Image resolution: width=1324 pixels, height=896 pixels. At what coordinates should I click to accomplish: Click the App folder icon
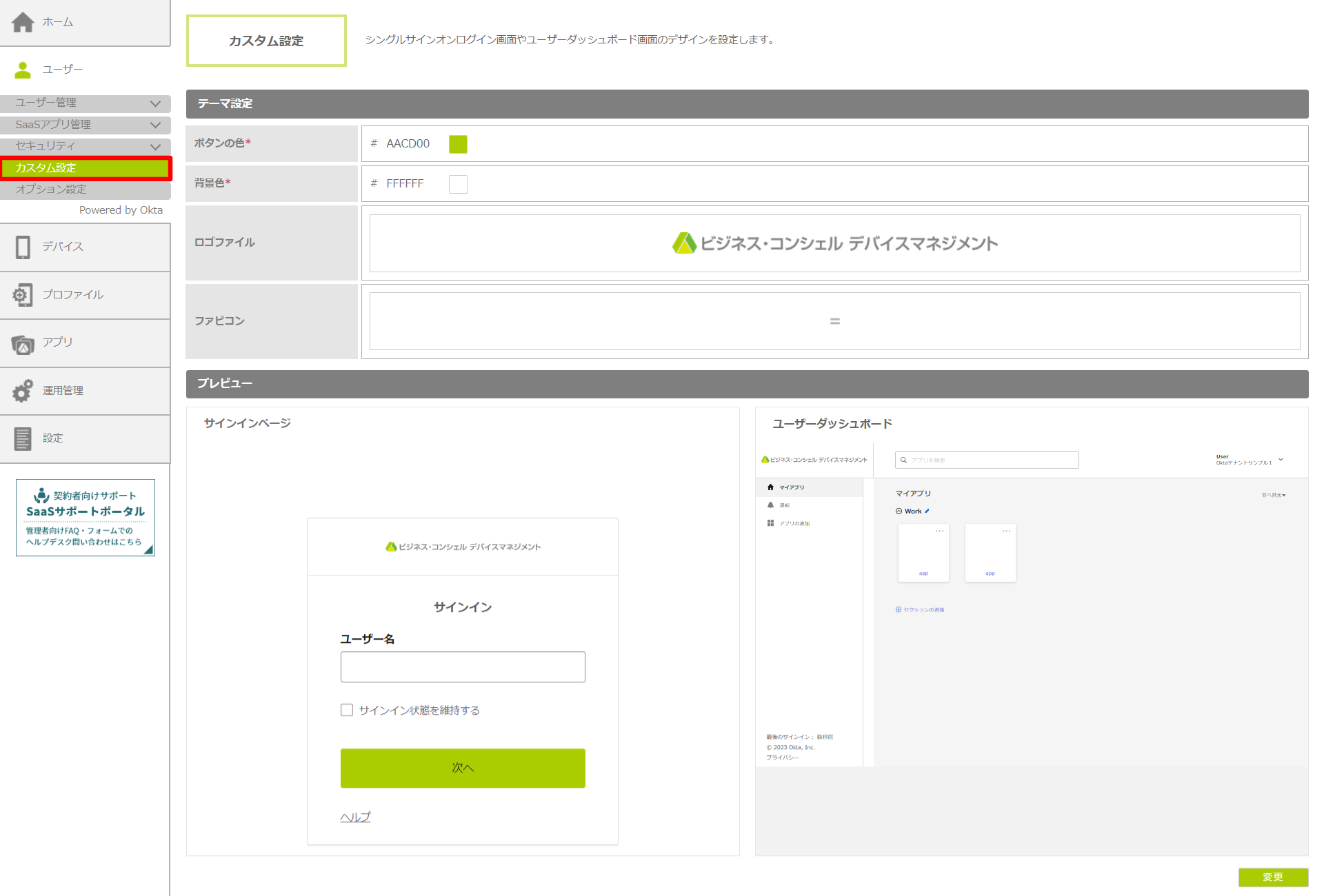point(23,343)
